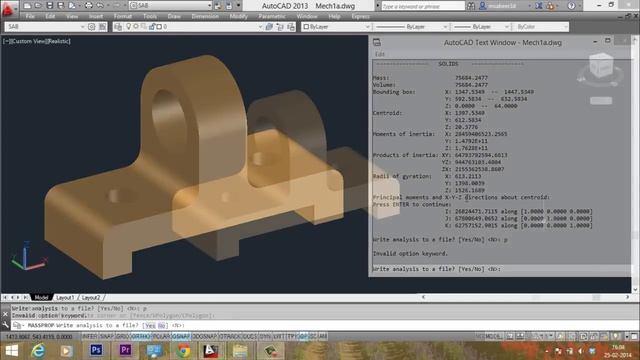
Task: Open Google Chrome from the taskbar
Action: [x=183, y=350]
